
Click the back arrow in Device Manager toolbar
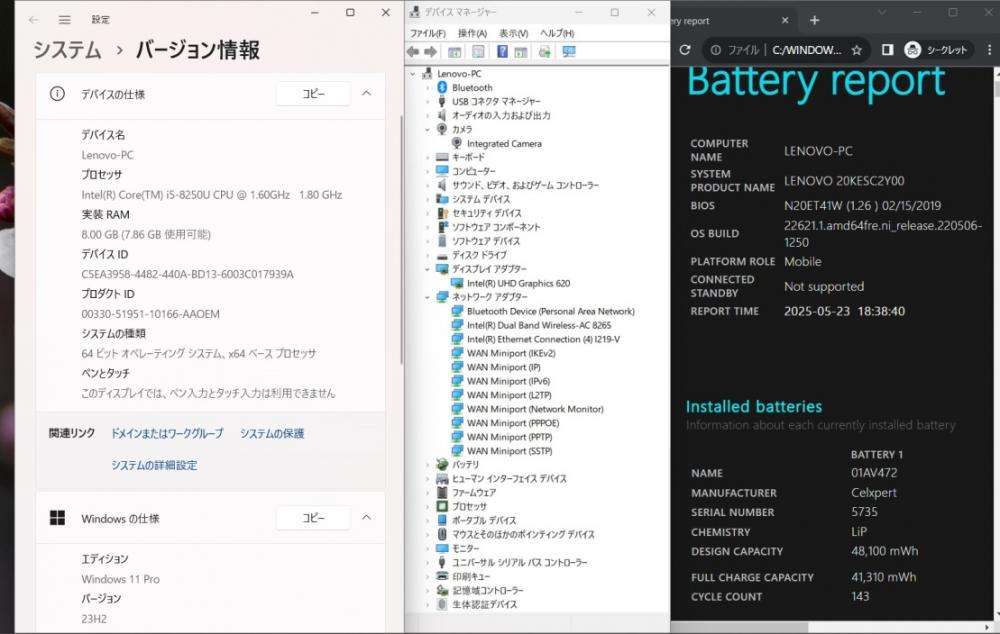413,52
